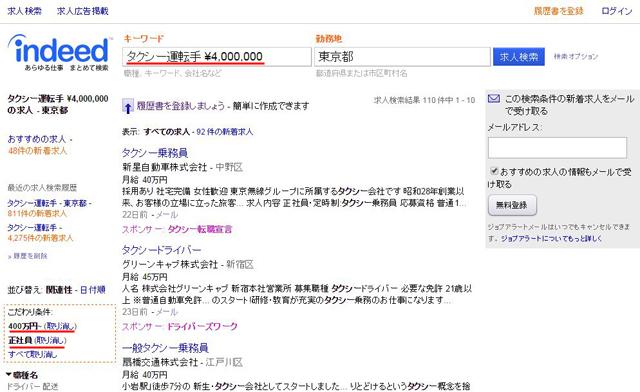Click 新宿区 location text
This screenshot has width=640, height=392.
(x=240, y=265)
